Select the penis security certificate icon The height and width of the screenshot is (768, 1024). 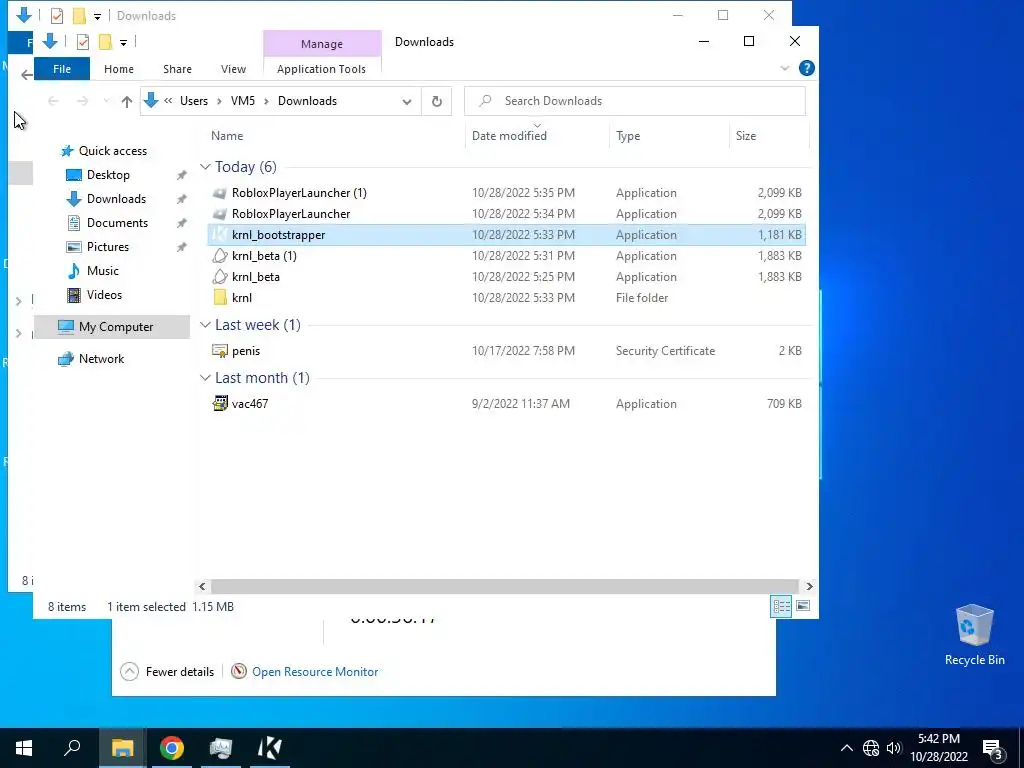coord(220,351)
